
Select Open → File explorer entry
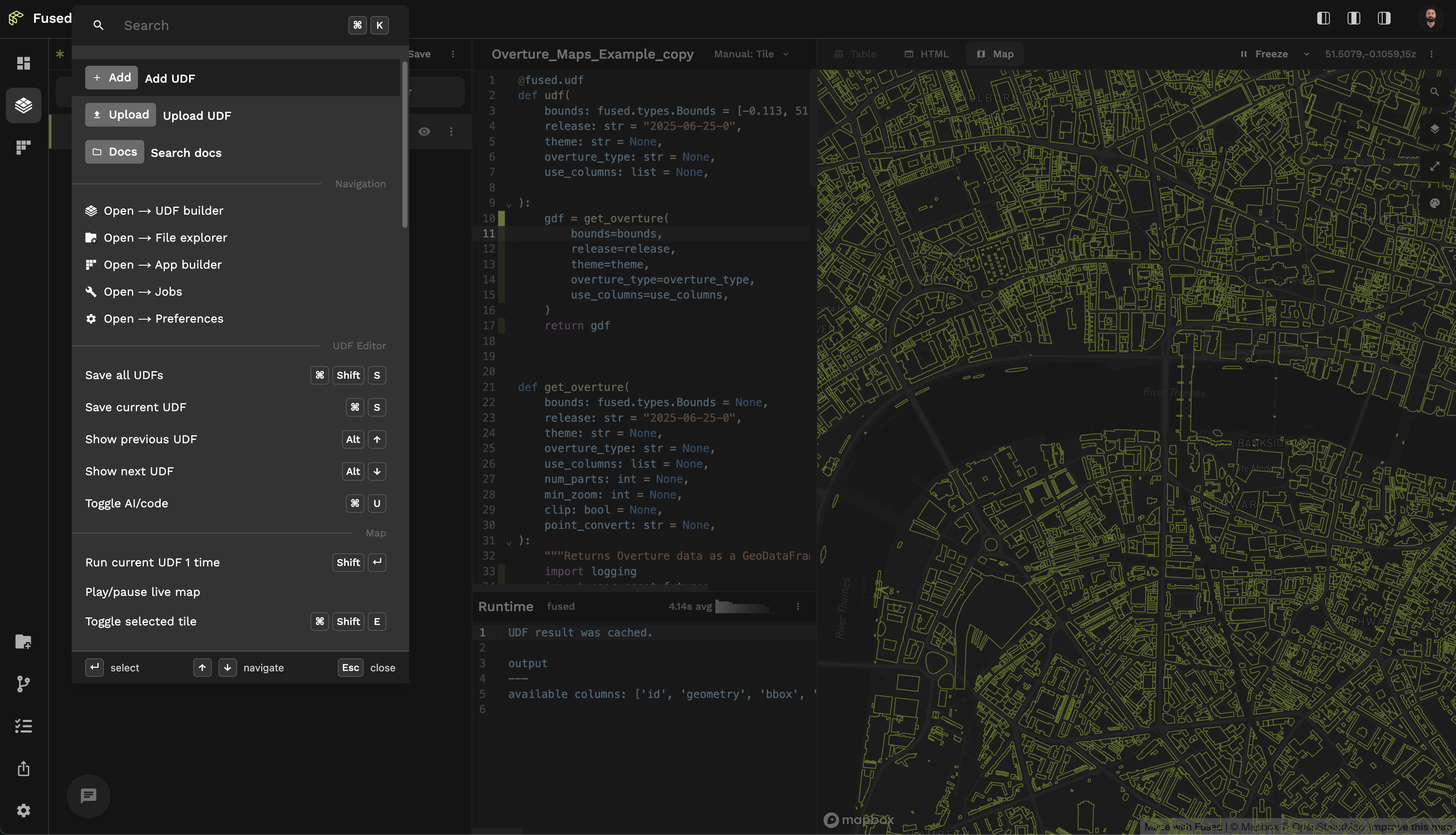165,237
